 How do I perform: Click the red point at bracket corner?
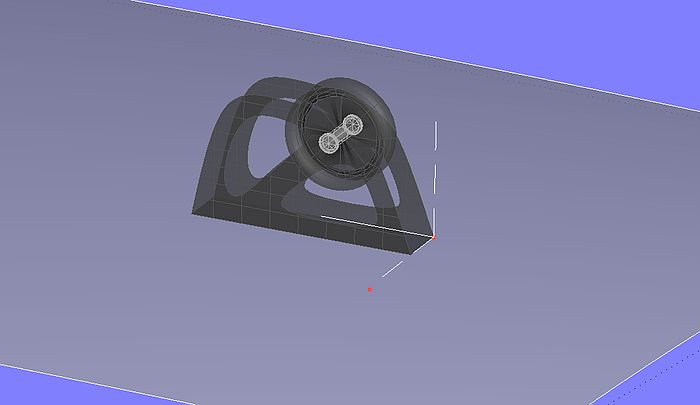[x=433, y=237]
